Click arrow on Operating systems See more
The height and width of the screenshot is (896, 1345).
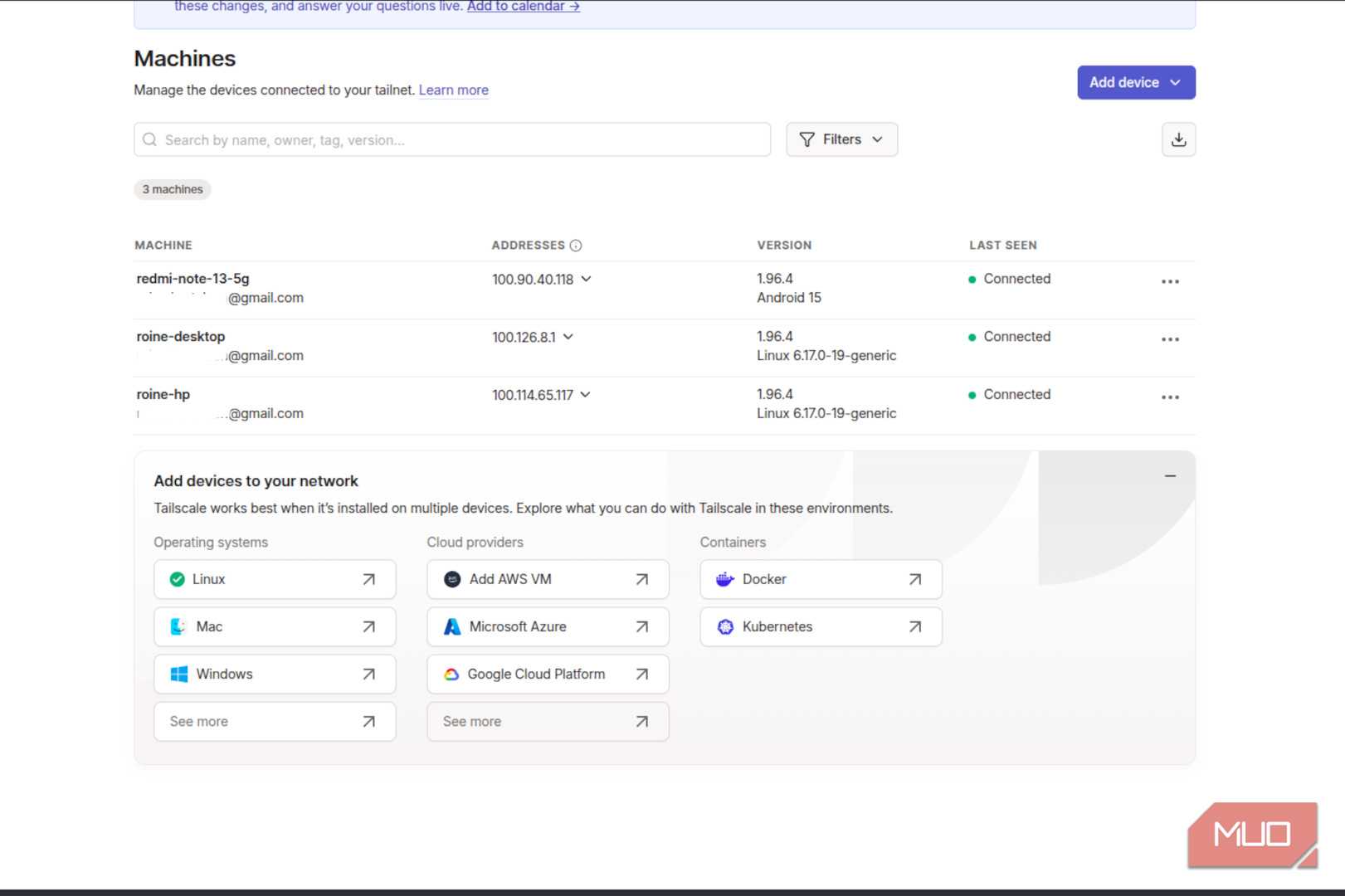[369, 722]
